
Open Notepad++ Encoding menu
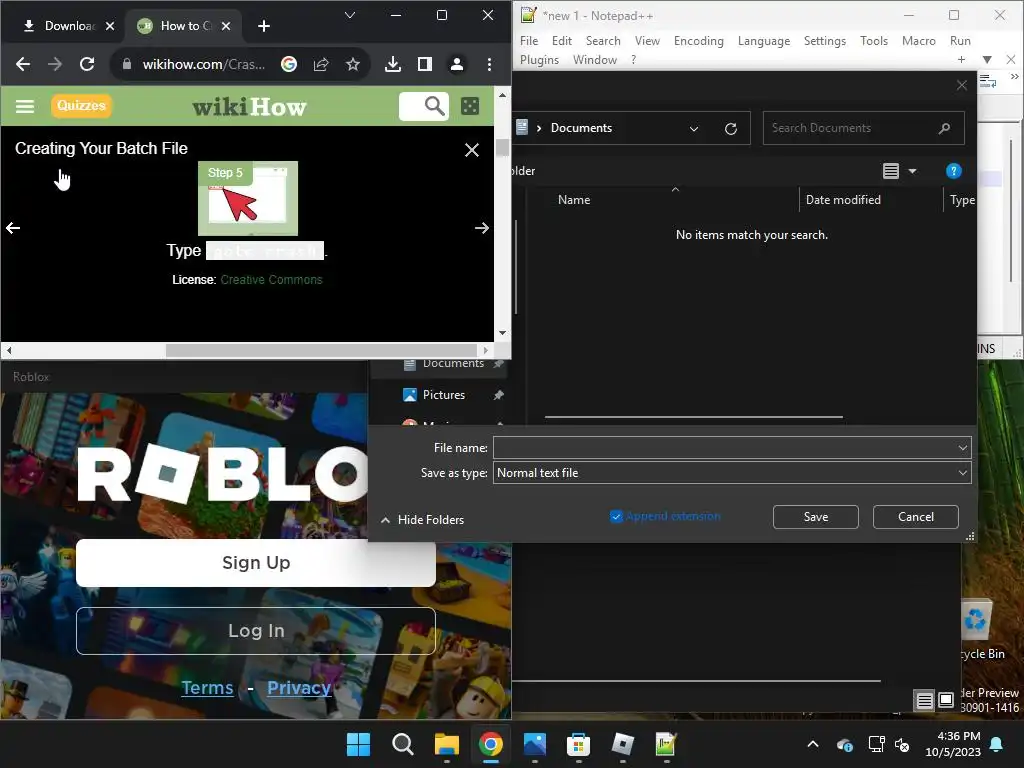click(x=699, y=40)
